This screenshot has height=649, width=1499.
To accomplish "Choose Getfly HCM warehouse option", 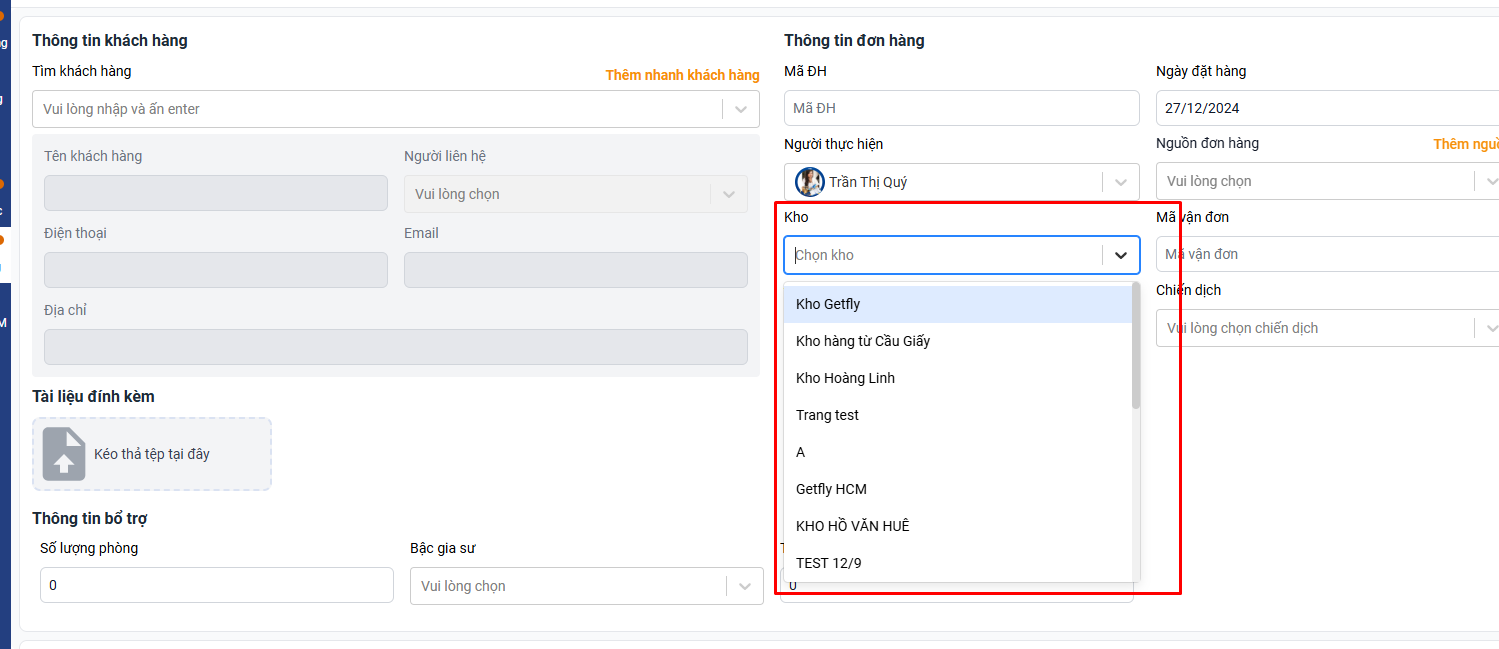I will [831, 489].
